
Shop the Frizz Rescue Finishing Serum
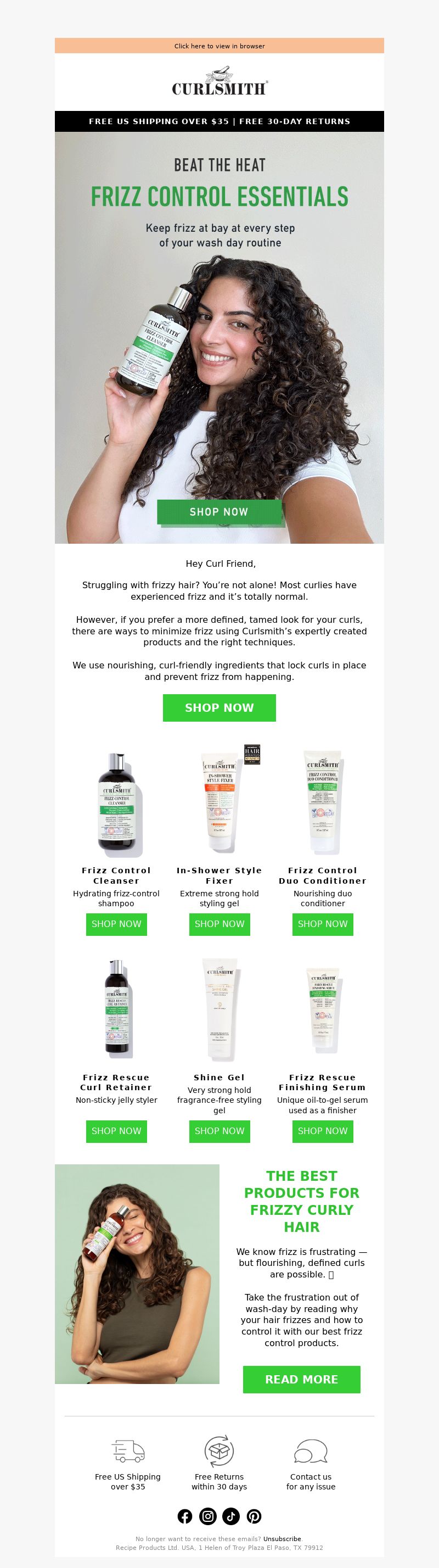pos(323,1131)
